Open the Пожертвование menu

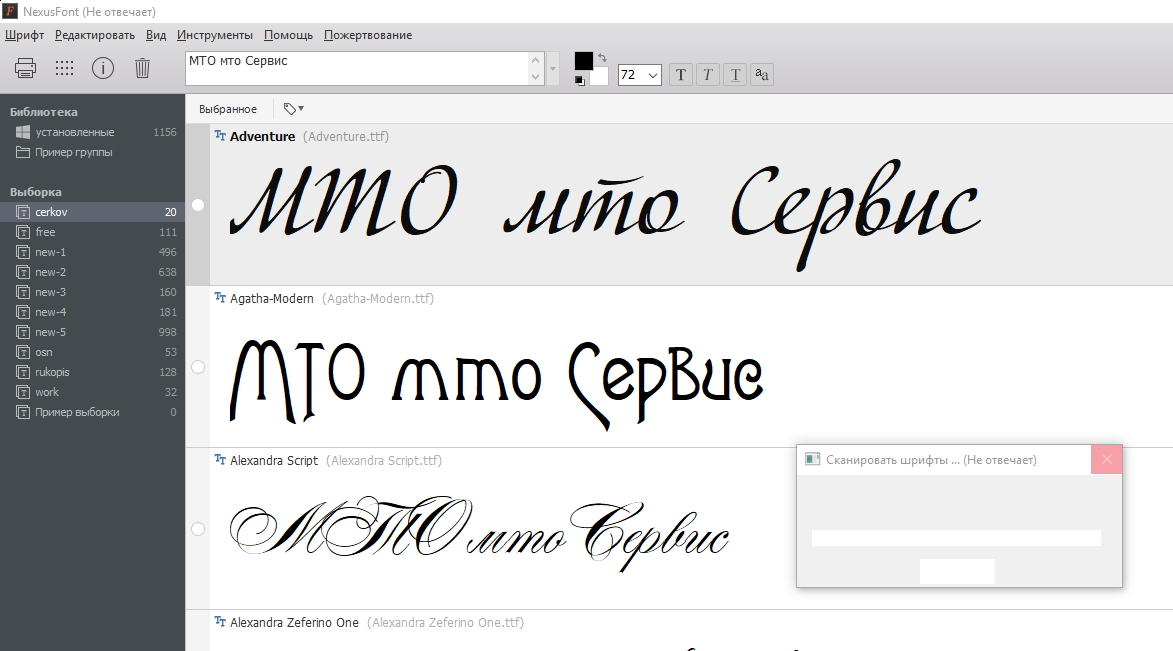coord(368,35)
